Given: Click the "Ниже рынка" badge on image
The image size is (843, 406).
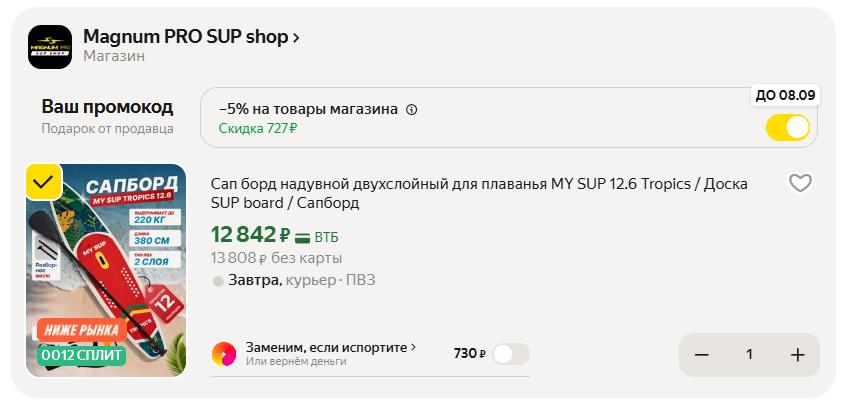Looking at the screenshot, I should (x=82, y=329).
